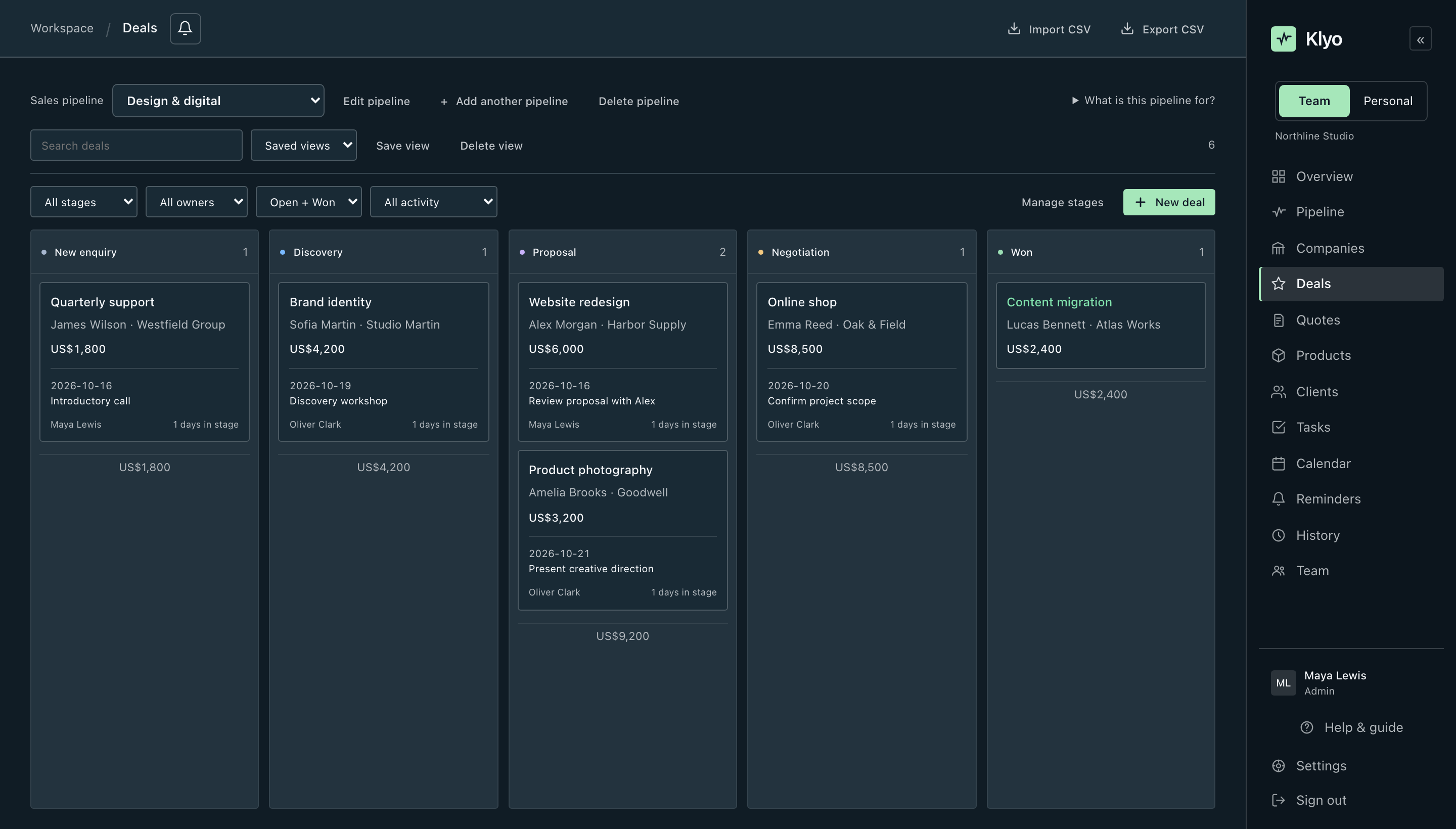Focus the Search deals field
This screenshot has height=829, width=1456.
tap(136, 145)
